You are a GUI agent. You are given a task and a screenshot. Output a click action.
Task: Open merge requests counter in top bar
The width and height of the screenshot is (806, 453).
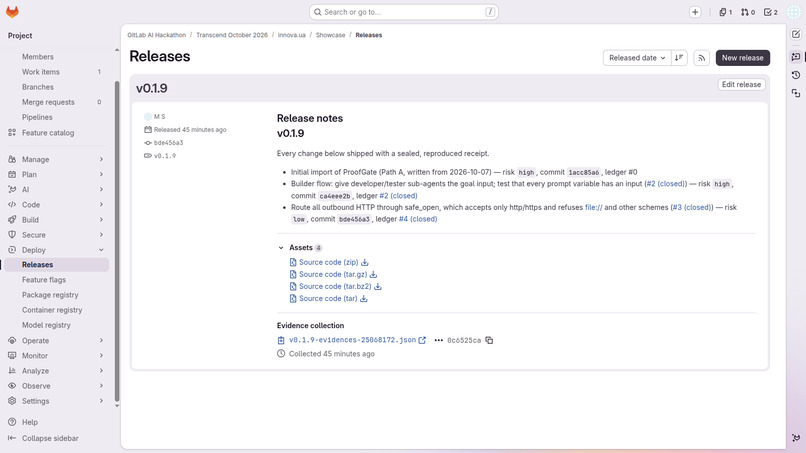(x=748, y=12)
